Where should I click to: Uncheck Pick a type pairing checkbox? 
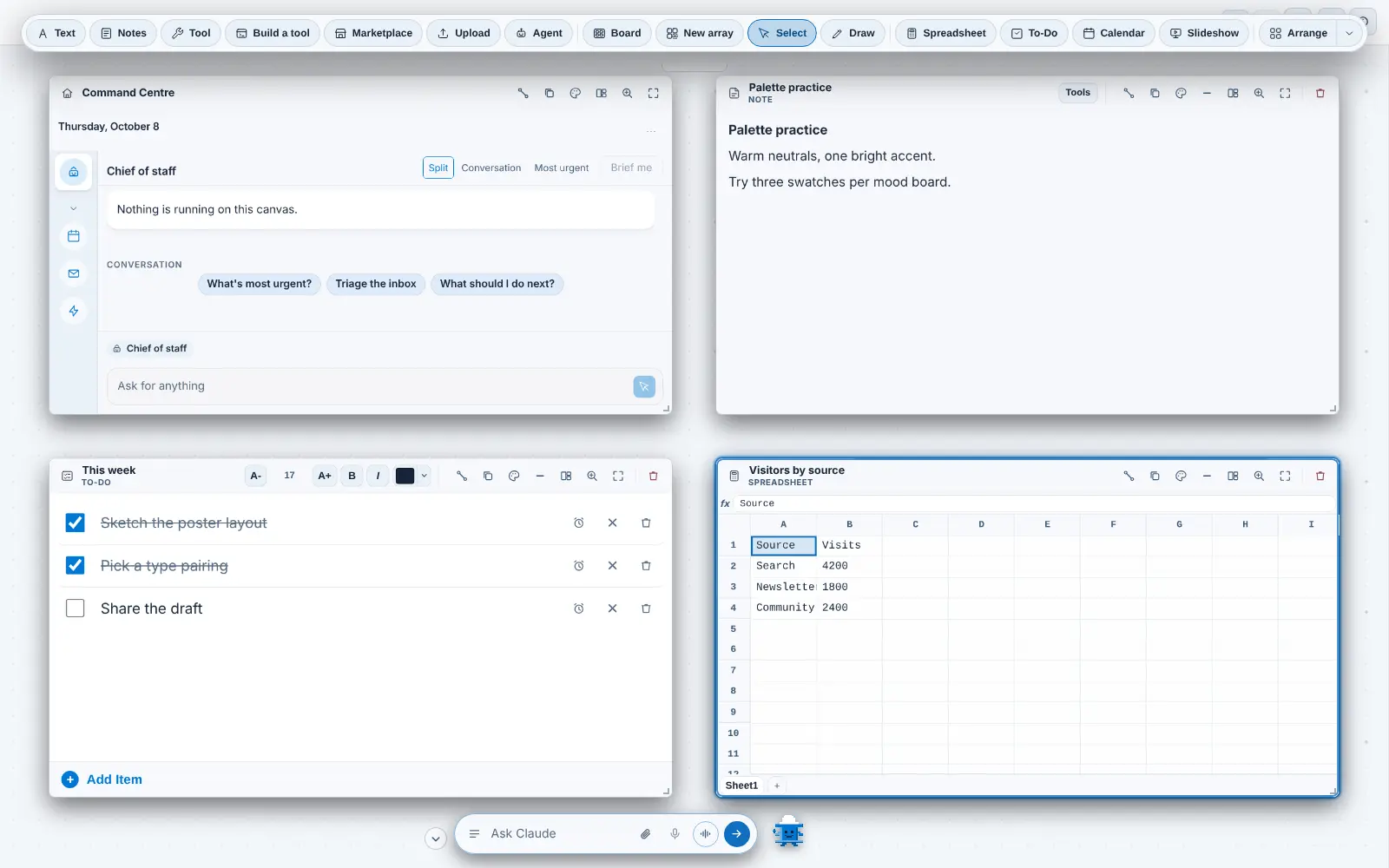click(76, 565)
